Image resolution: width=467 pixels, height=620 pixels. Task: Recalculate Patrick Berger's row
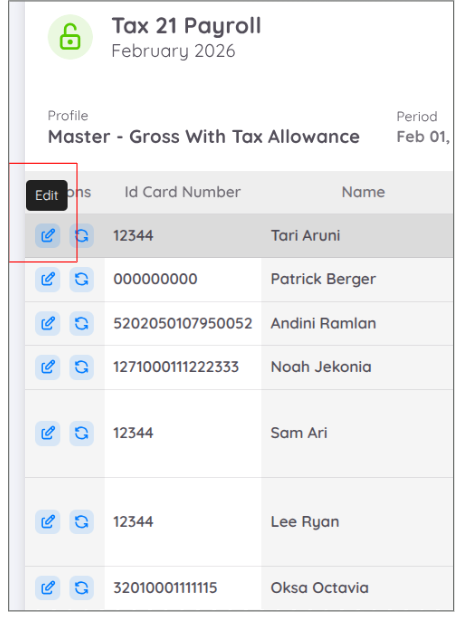click(x=81, y=280)
